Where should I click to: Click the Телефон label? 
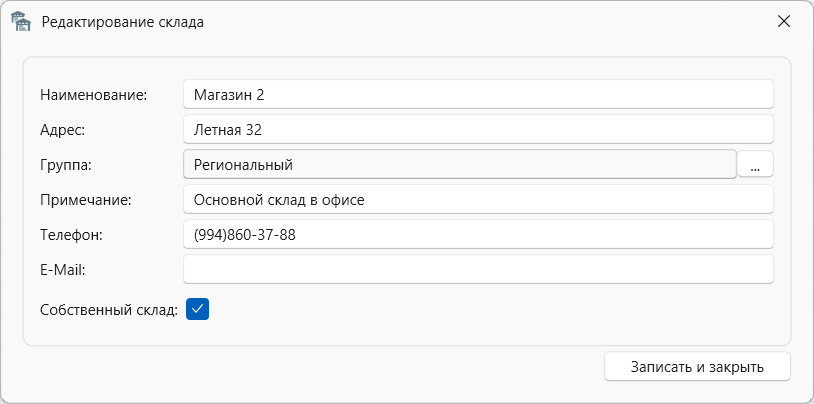point(72,235)
